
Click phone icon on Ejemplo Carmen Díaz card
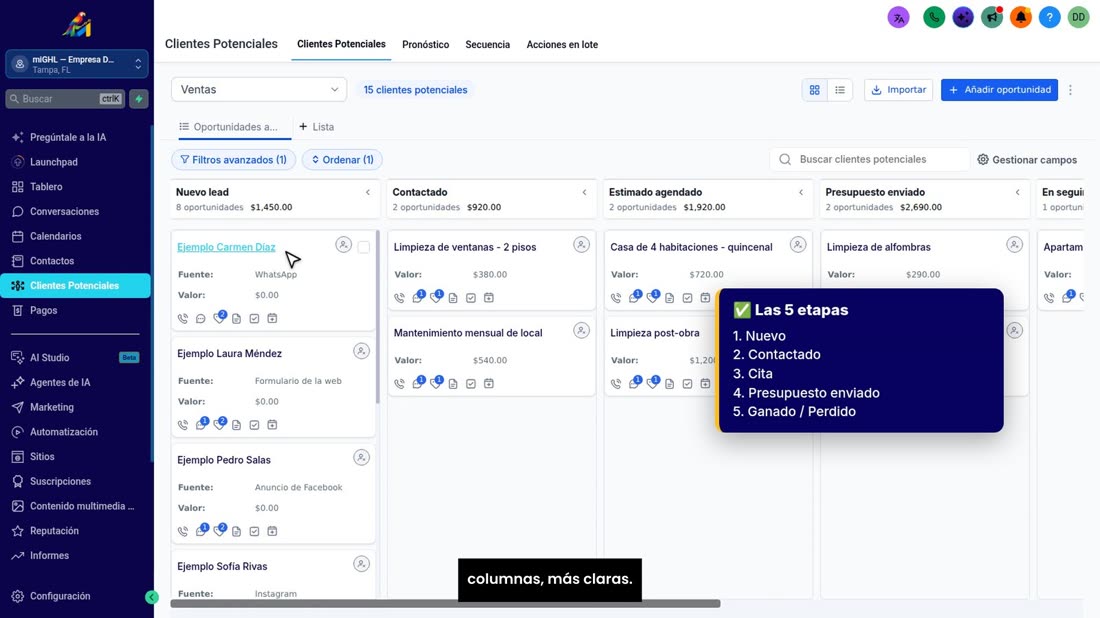point(183,318)
